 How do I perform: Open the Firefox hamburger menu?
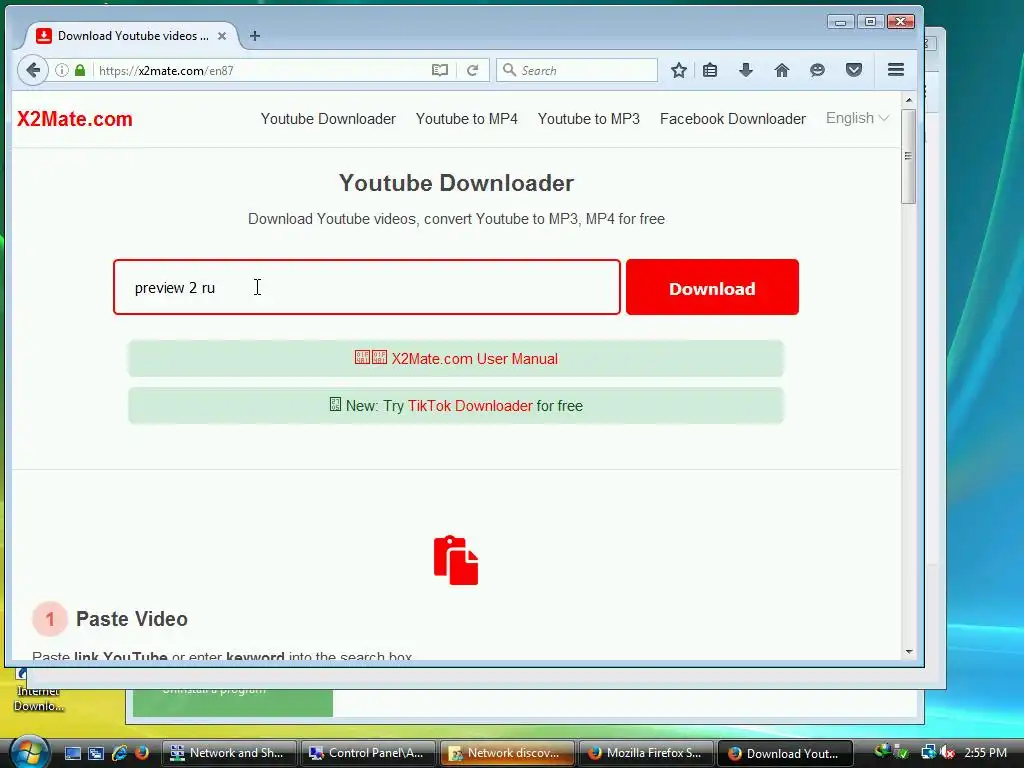tap(896, 70)
